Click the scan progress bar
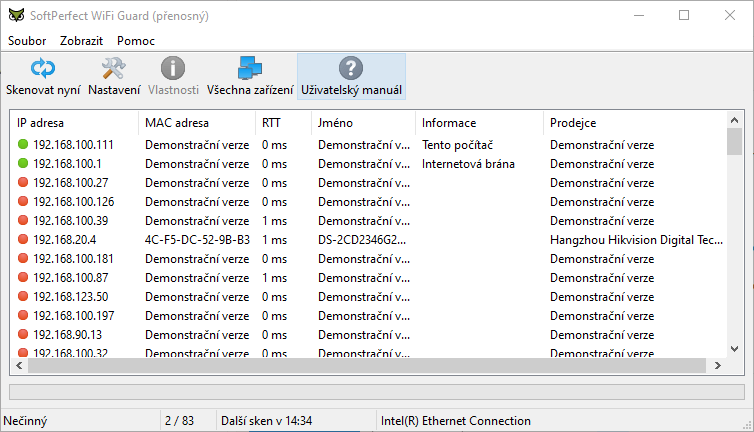 (377, 392)
